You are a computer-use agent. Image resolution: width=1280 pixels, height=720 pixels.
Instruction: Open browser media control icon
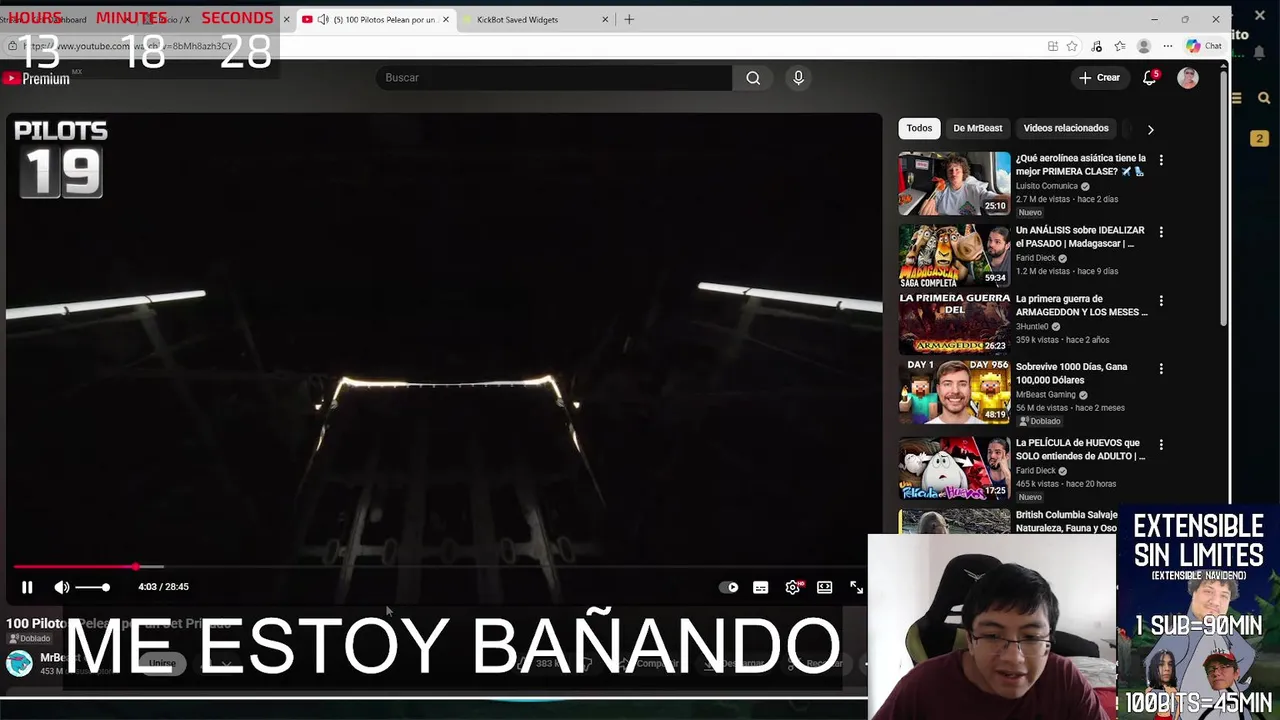[x=1097, y=46]
